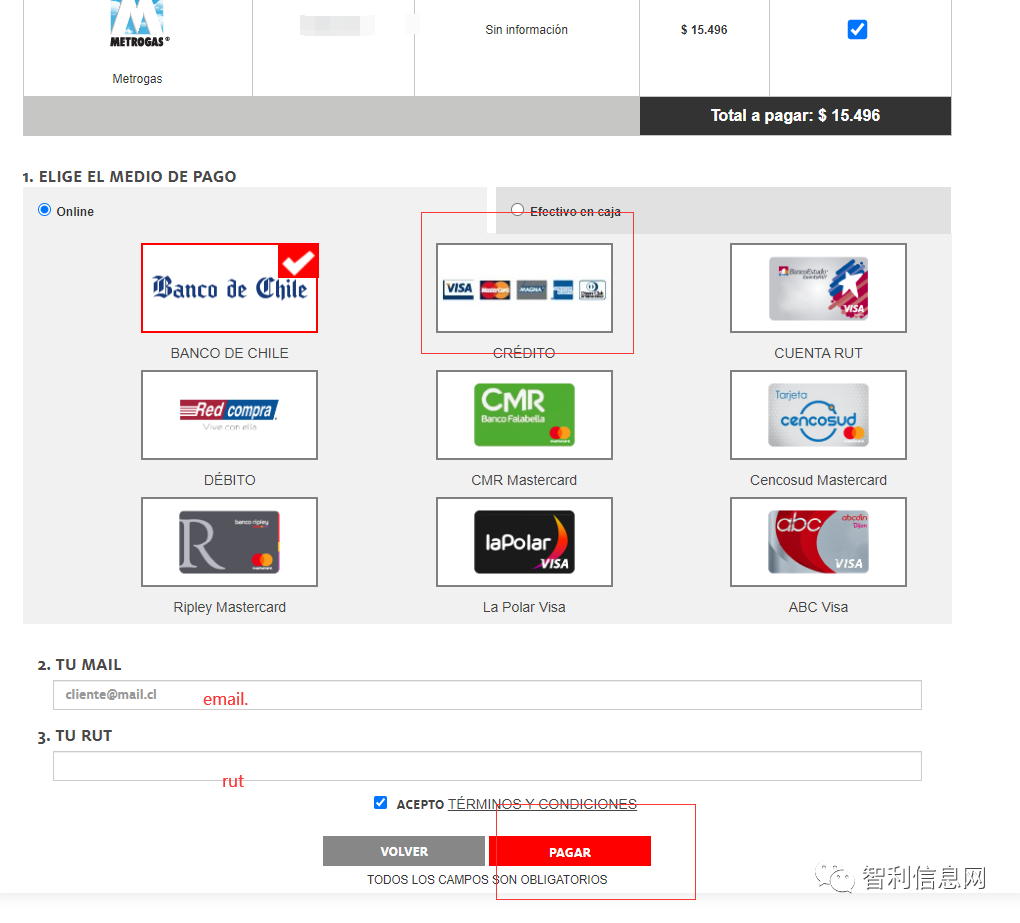Open Términos y Condiciones link
Image resolution: width=1020 pixels, height=923 pixels.
[543, 804]
